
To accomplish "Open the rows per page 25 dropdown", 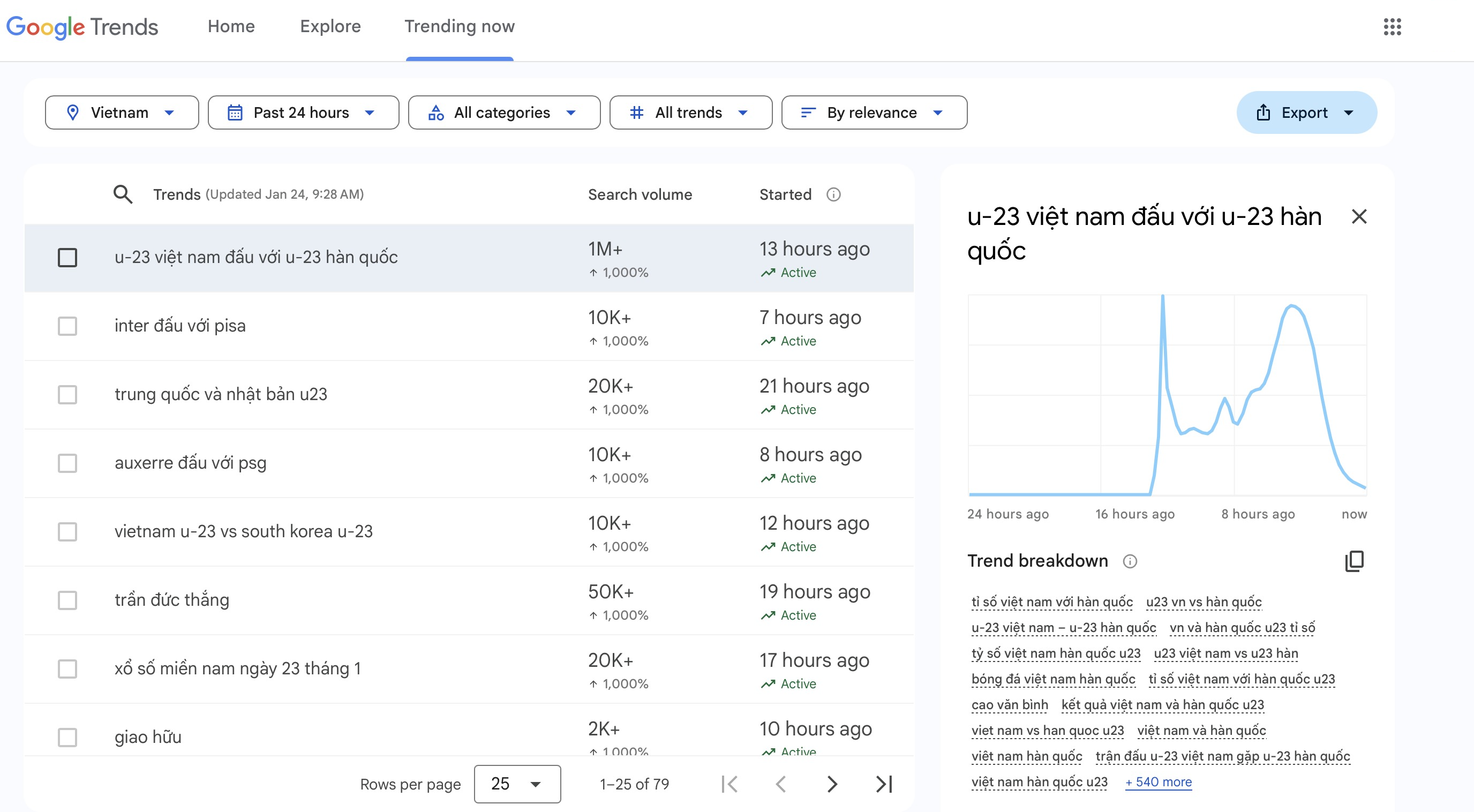I will pyautogui.click(x=517, y=784).
